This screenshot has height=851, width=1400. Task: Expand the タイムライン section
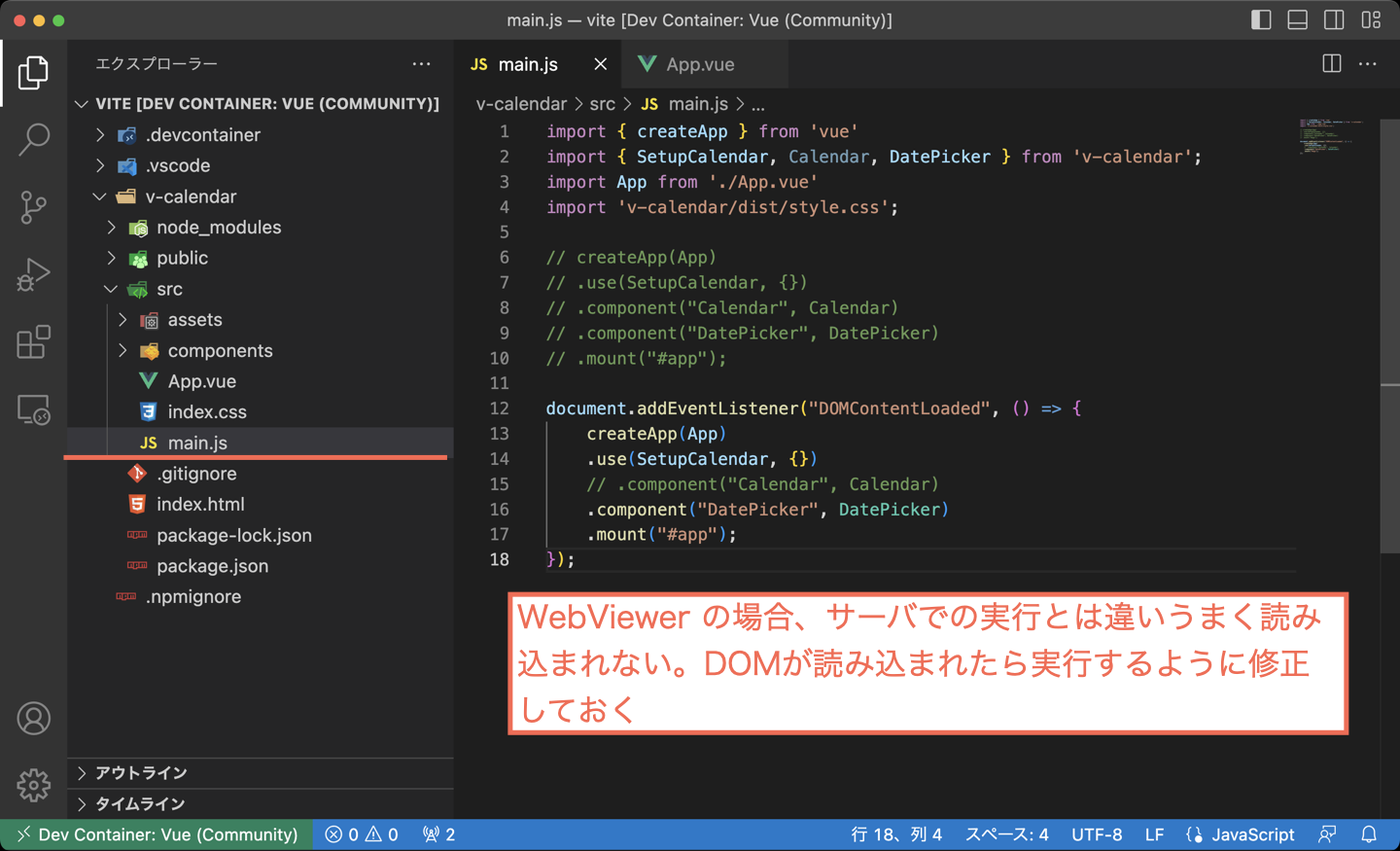coord(261,804)
